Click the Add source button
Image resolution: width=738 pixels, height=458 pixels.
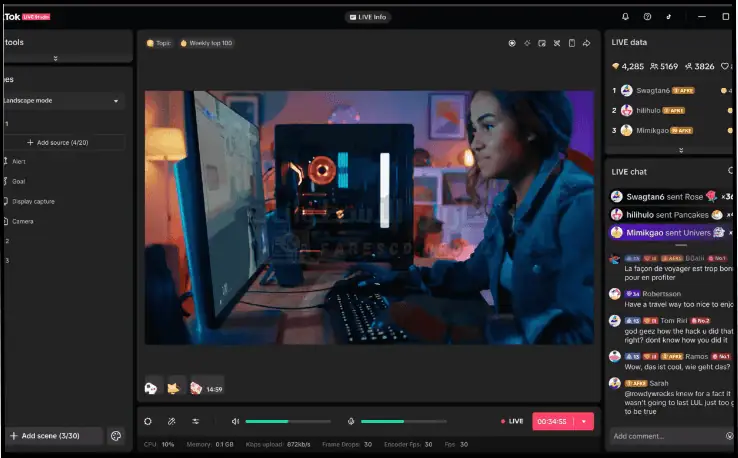[x=62, y=143]
